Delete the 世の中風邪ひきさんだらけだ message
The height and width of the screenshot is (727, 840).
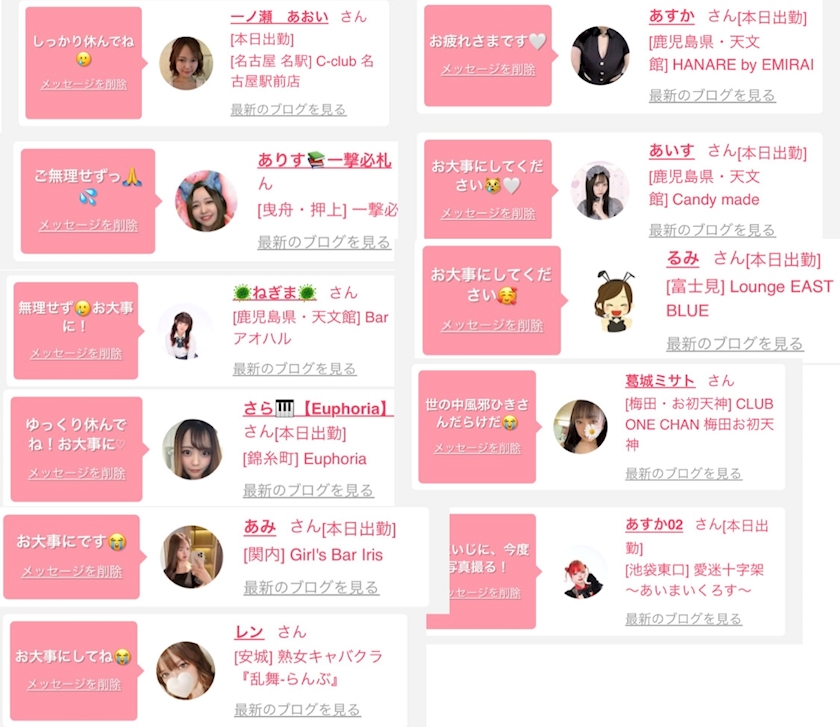point(477,448)
